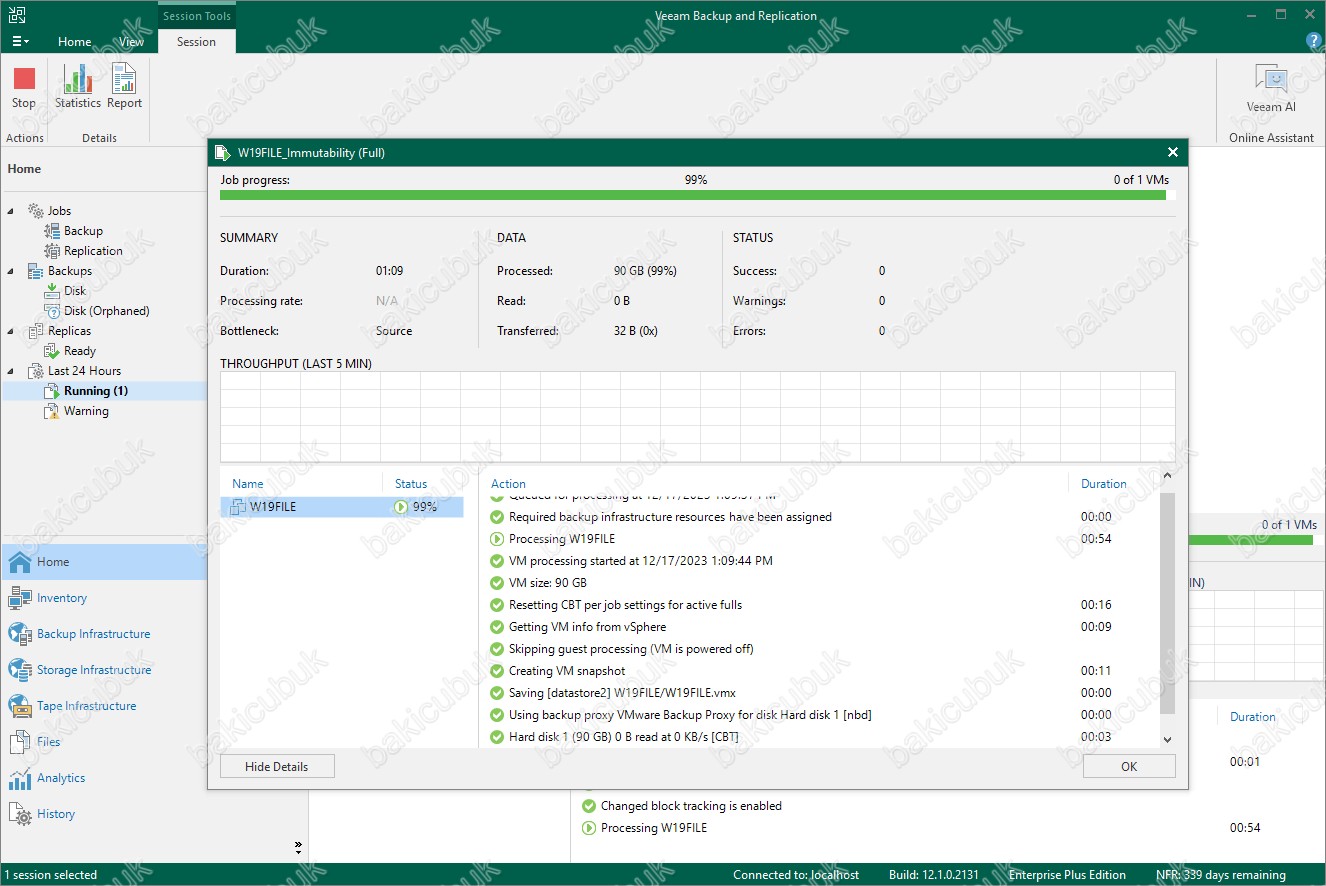Switch to the Home ribbon tab
The height and width of the screenshot is (886, 1326).
75,42
